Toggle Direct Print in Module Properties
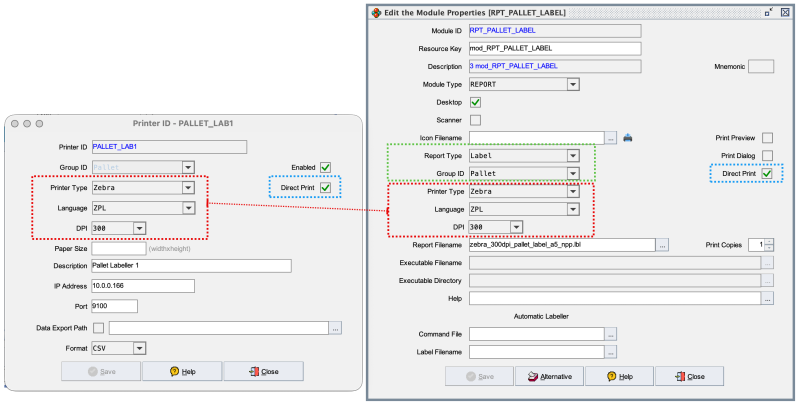Viewport: 800px width, 406px height. 767,173
